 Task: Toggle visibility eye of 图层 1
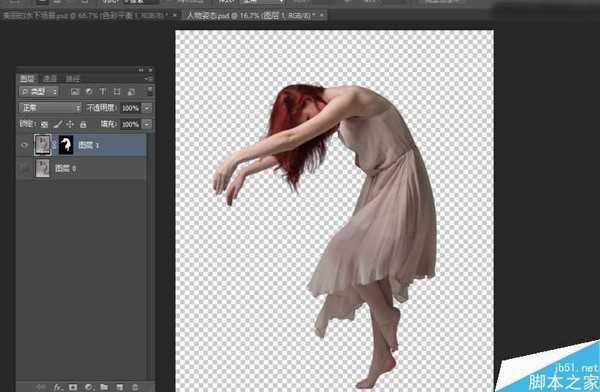(24, 145)
